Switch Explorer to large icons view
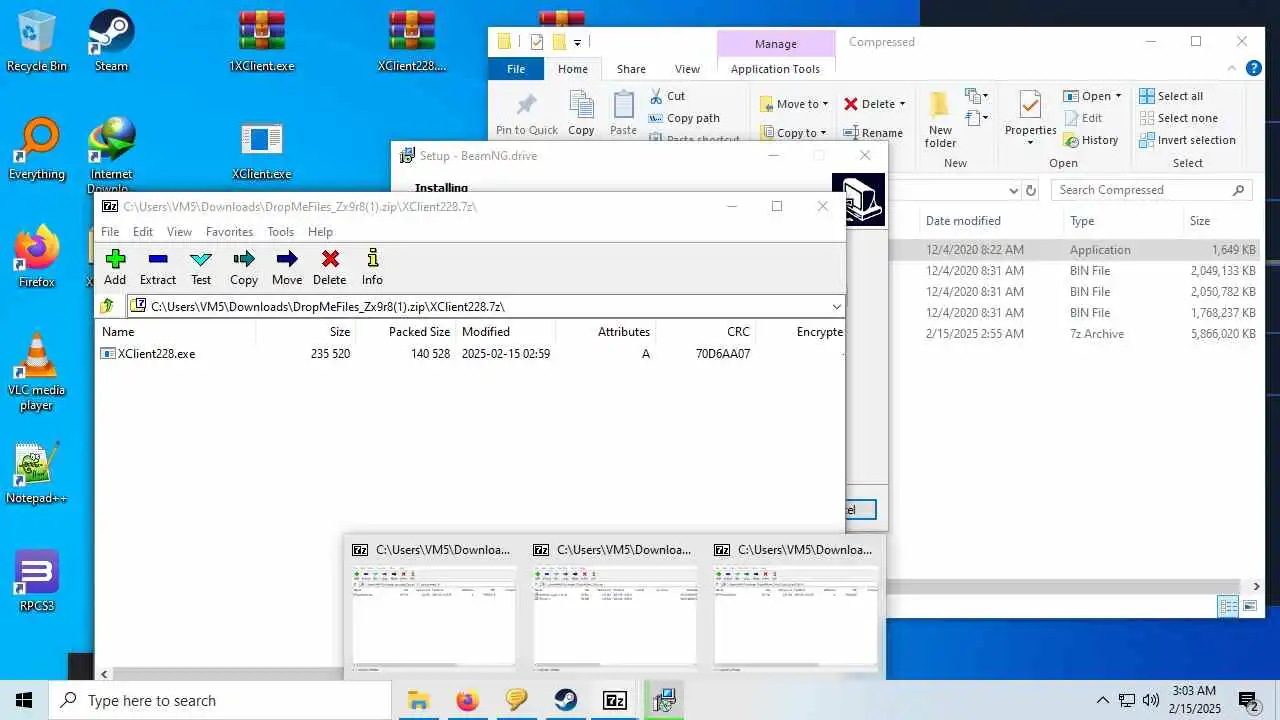This screenshot has width=1280, height=720. coord(1248,606)
